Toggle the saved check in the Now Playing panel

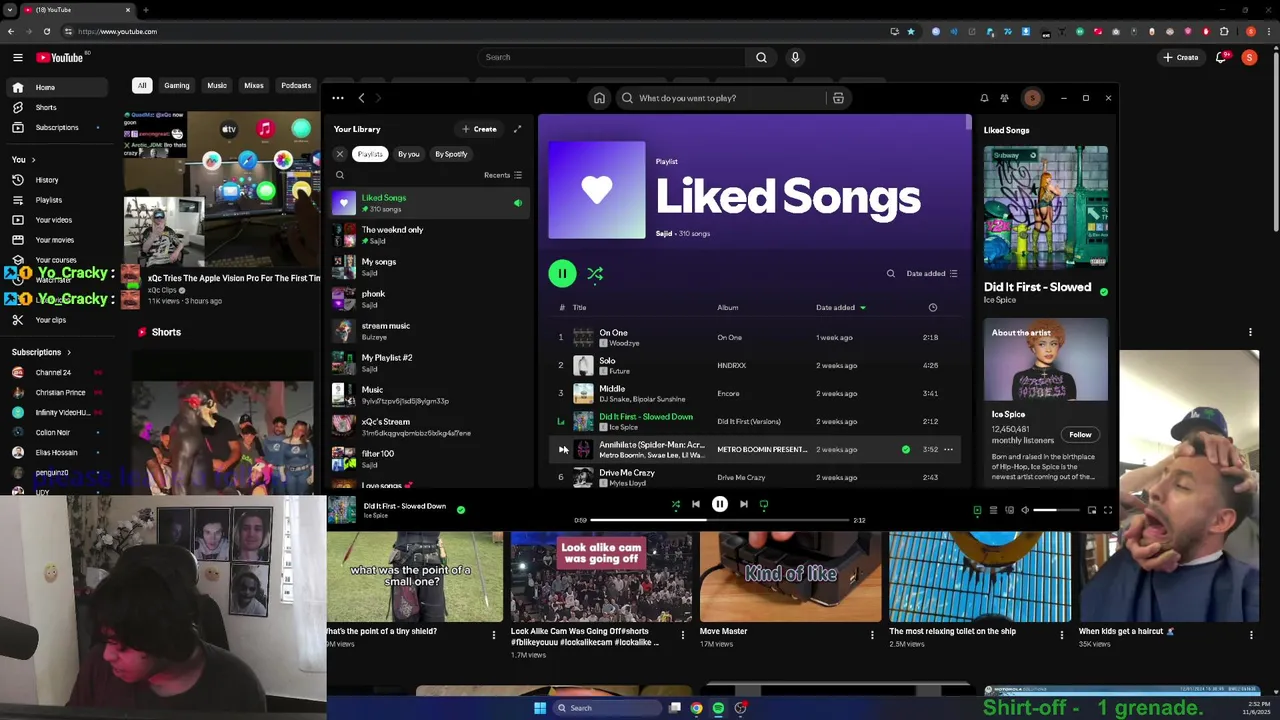point(1104,292)
